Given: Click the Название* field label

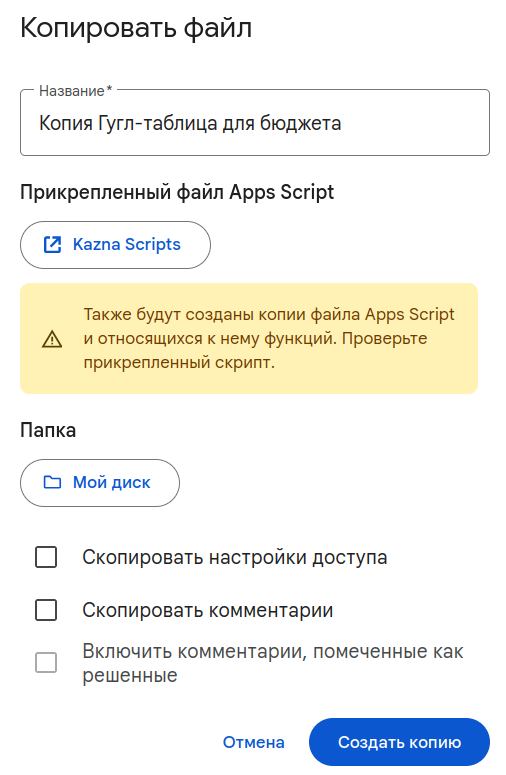Looking at the screenshot, I should coord(76,91).
